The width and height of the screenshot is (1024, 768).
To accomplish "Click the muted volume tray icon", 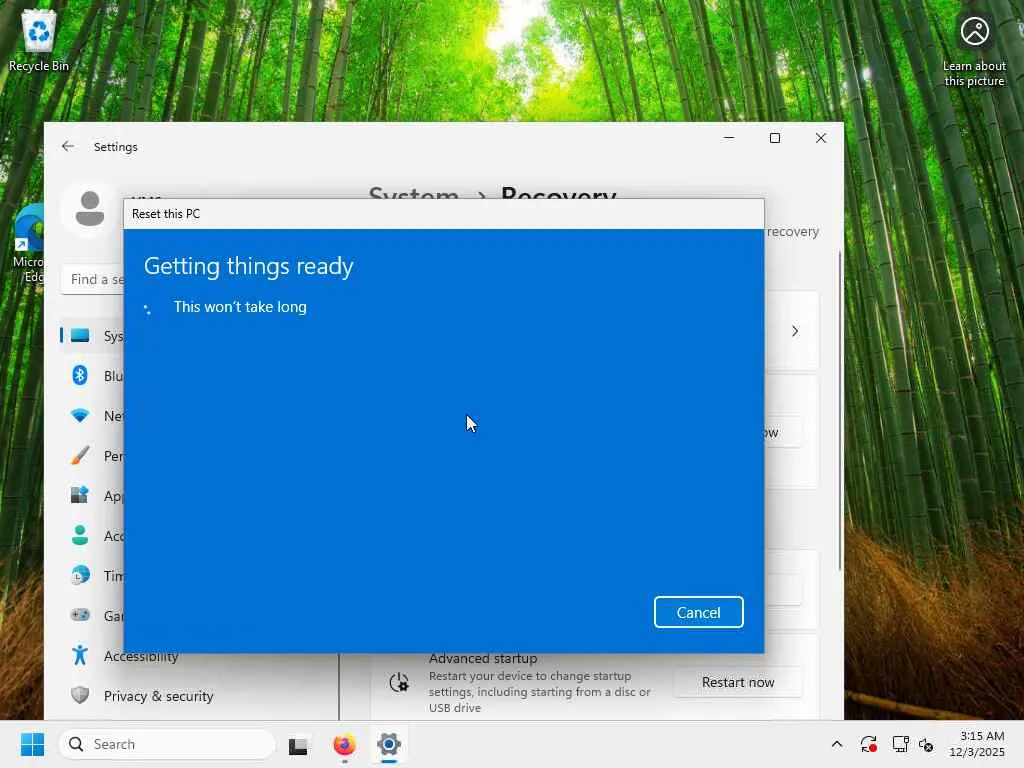I will 926,744.
